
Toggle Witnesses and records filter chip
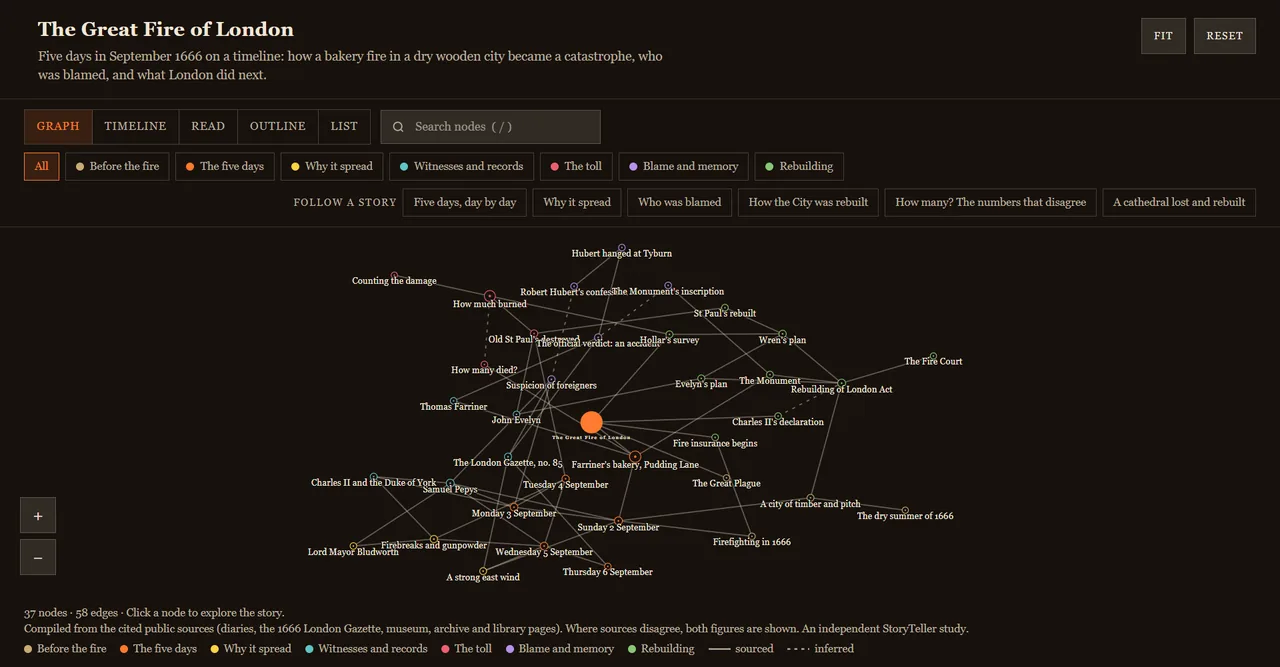(x=461, y=166)
